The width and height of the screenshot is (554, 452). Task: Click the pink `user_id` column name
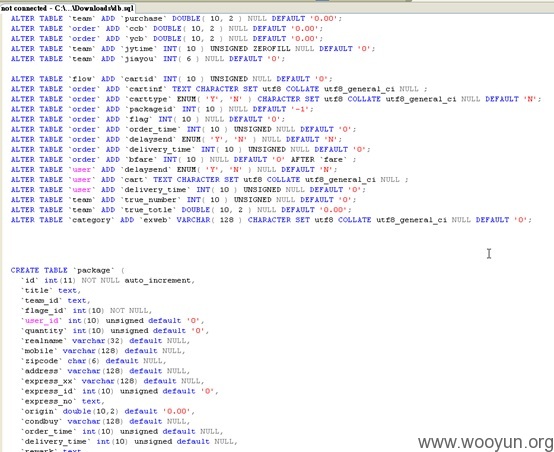pyautogui.click(x=41, y=321)
